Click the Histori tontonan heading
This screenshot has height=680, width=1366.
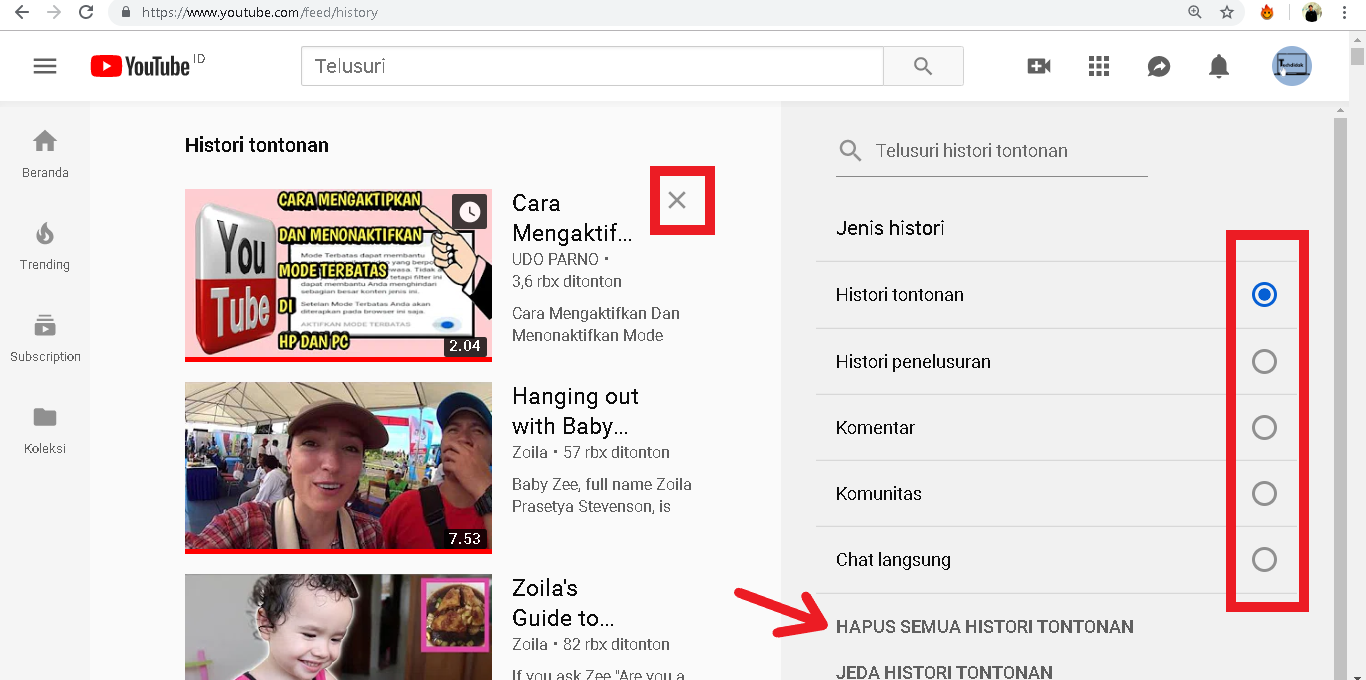(257, 145)
